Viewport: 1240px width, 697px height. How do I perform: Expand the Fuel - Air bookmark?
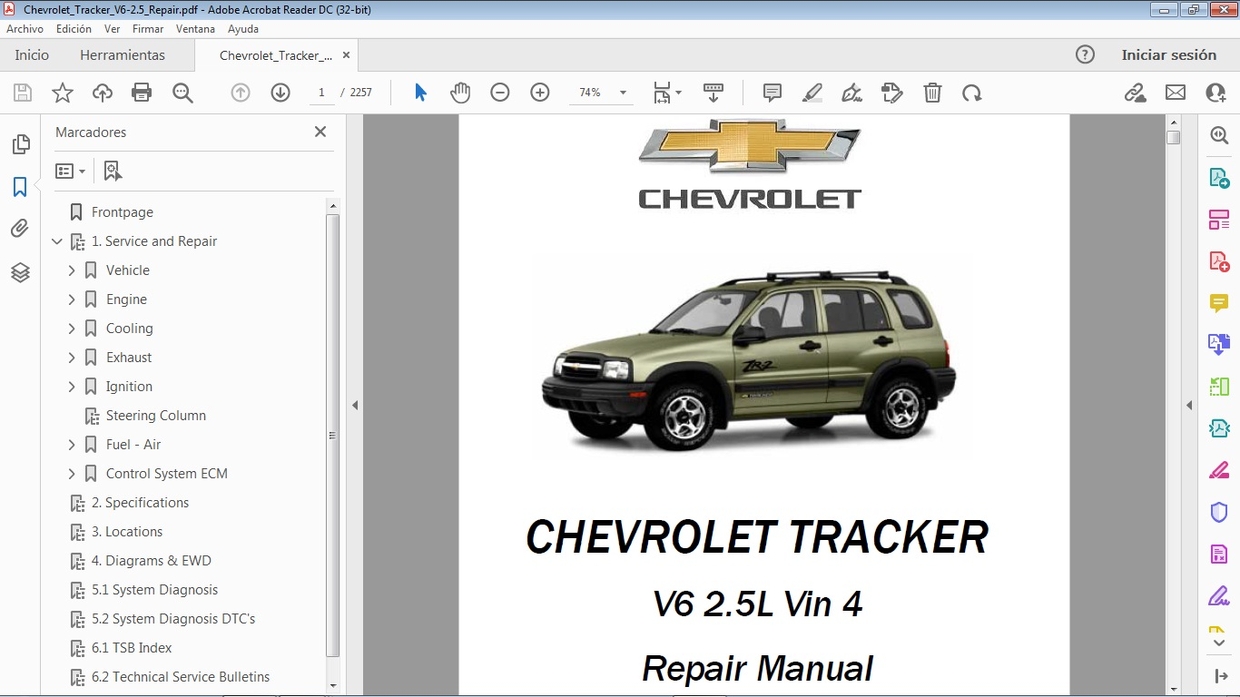(71, 444)
